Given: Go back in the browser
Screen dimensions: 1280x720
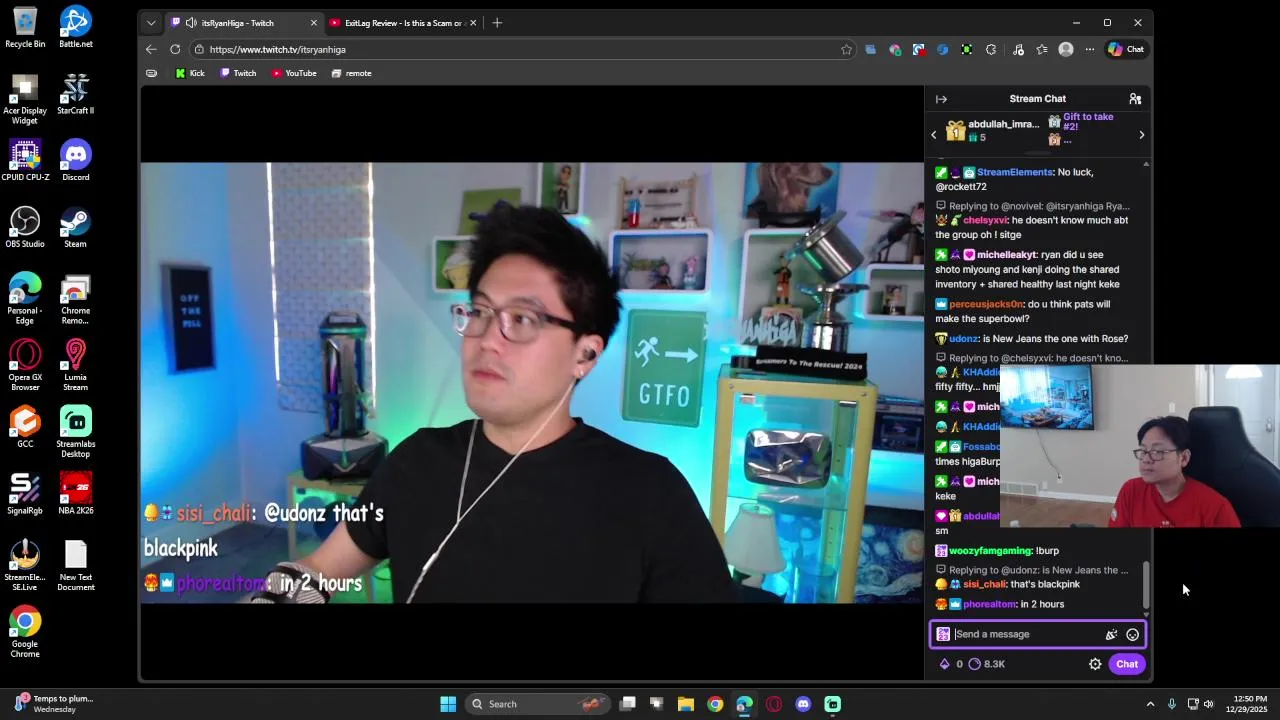Looking at the screenshot, I should pos(151,49).
